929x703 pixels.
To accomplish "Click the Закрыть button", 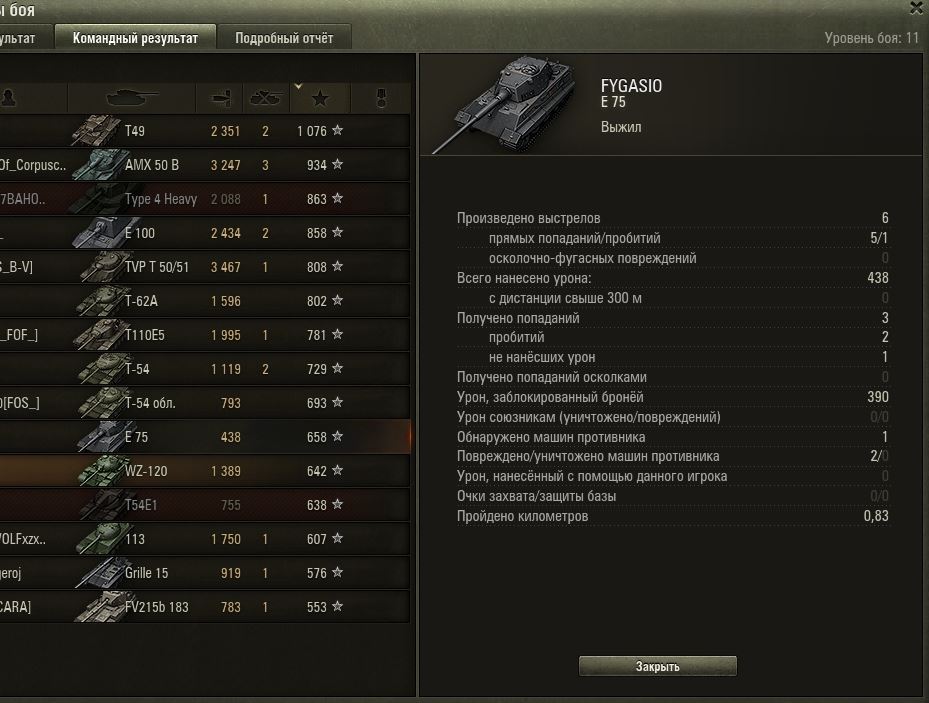I will coord(658,666).
